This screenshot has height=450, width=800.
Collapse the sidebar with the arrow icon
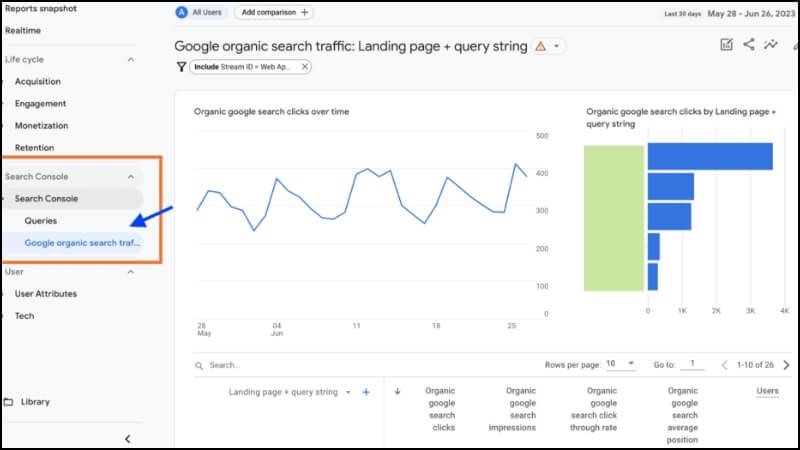pyautogui.click(x=128, y=439)
